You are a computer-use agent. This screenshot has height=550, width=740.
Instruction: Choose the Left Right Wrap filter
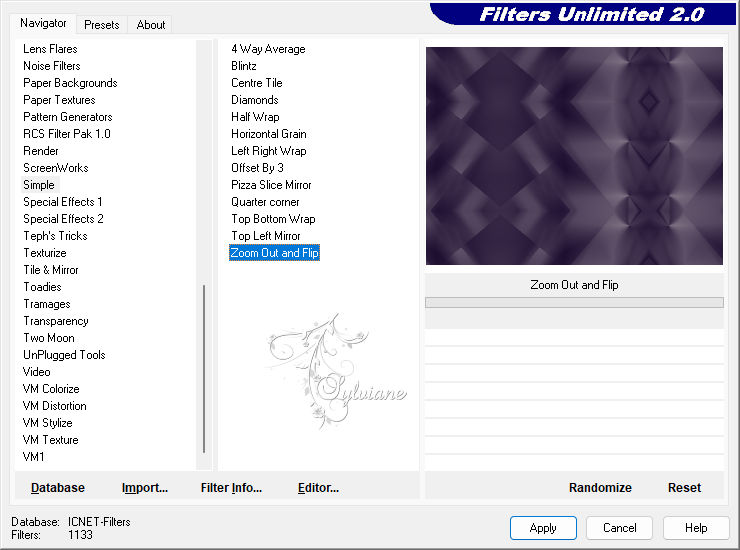tap(269, 151)
